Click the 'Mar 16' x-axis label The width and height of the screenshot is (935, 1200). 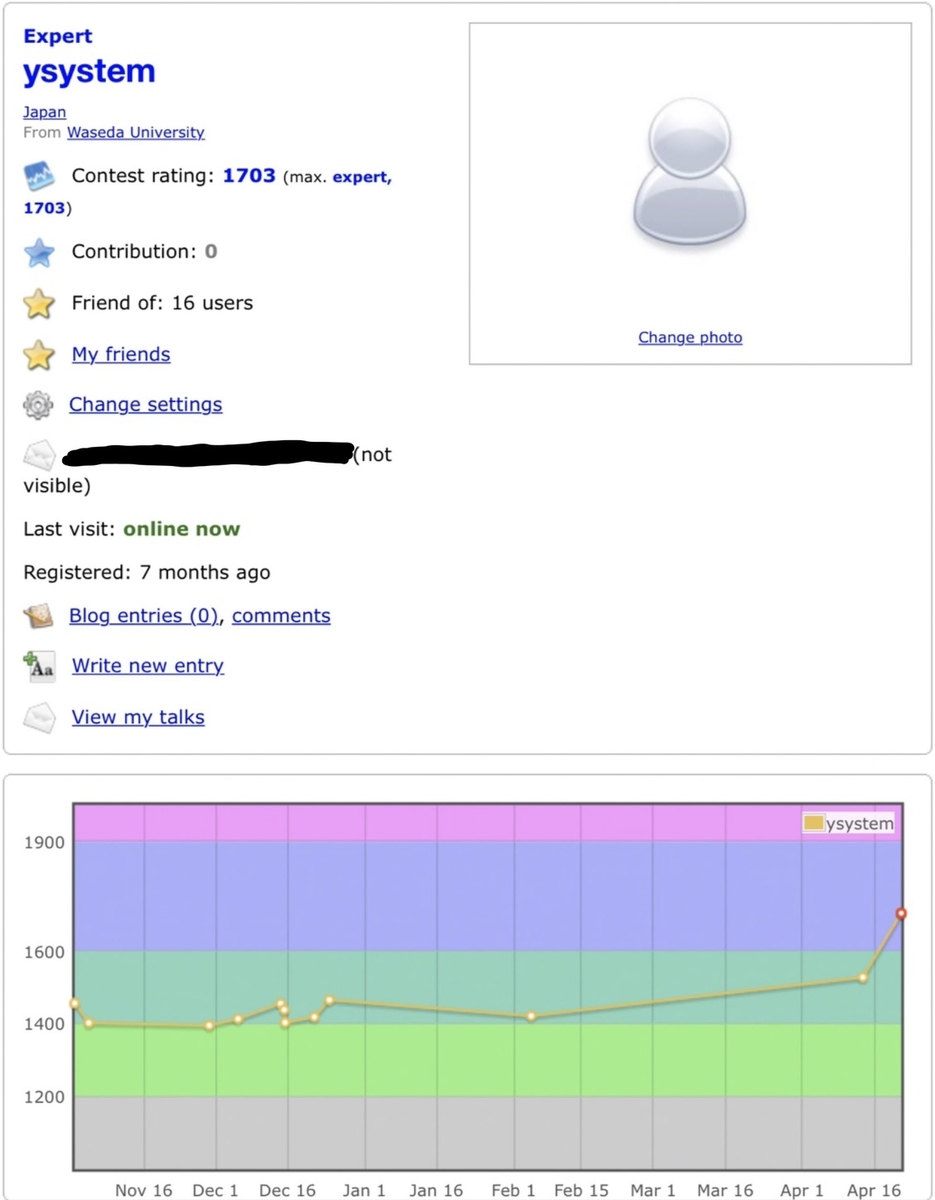tap(725, 1190)
